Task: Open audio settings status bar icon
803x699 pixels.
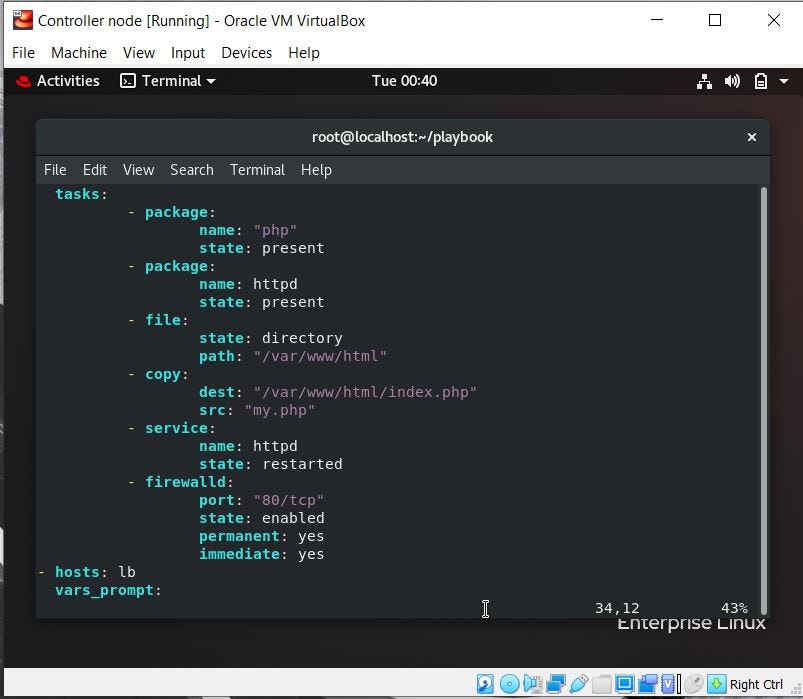Action: pyautogui.click(x=533, y=684)
